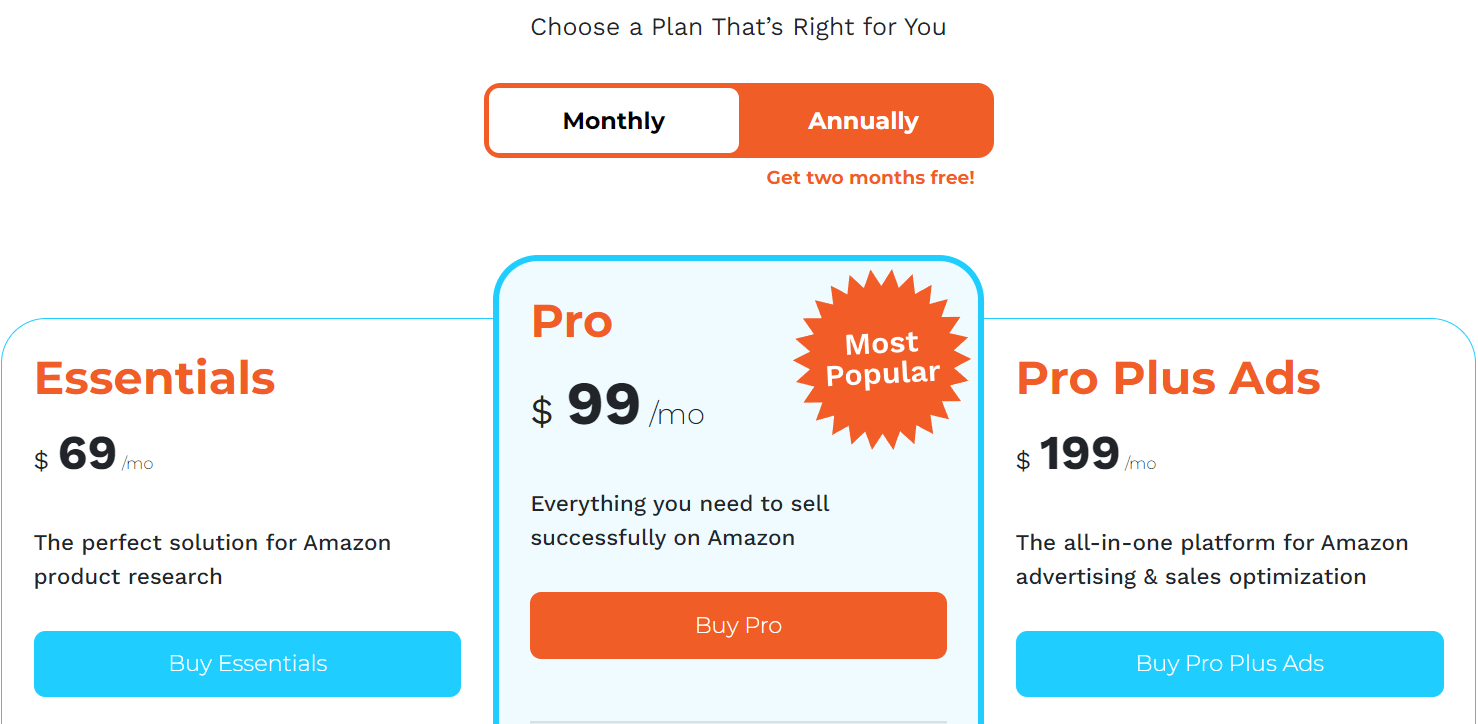Click the Essentials product research description

point(212,559)
